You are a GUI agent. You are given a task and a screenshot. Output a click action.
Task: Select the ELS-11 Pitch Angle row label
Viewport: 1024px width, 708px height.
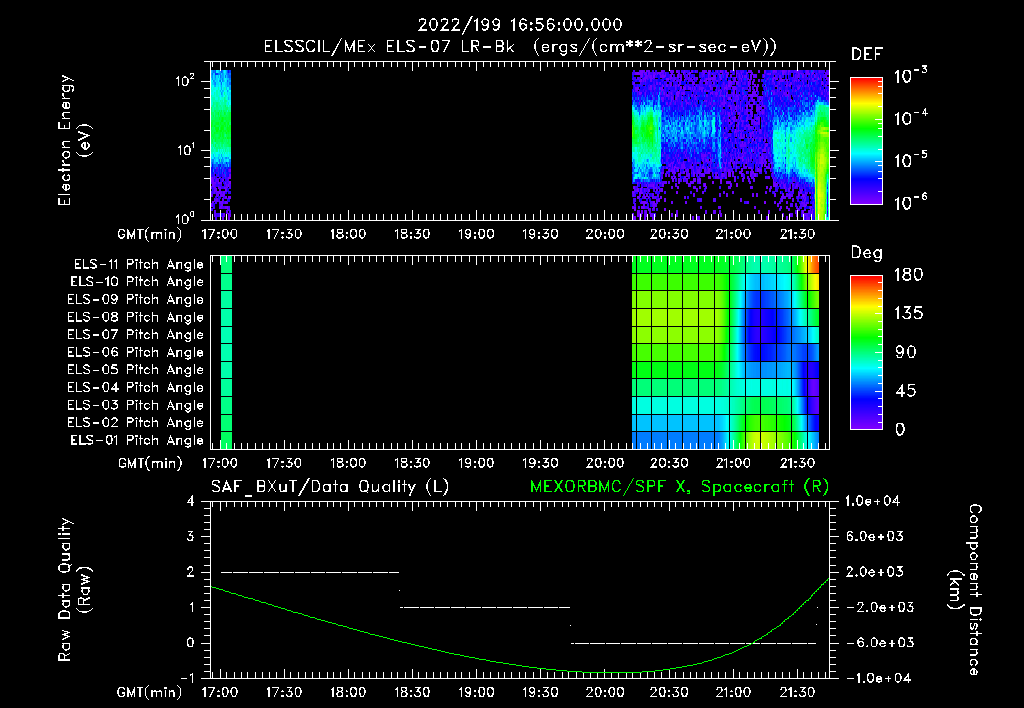pyautogui.click(x=138, y=265)
